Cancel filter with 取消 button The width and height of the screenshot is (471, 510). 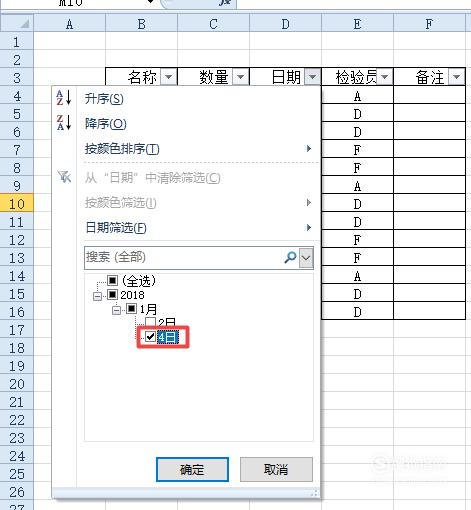pyautogui.click(x=276, y=469)
